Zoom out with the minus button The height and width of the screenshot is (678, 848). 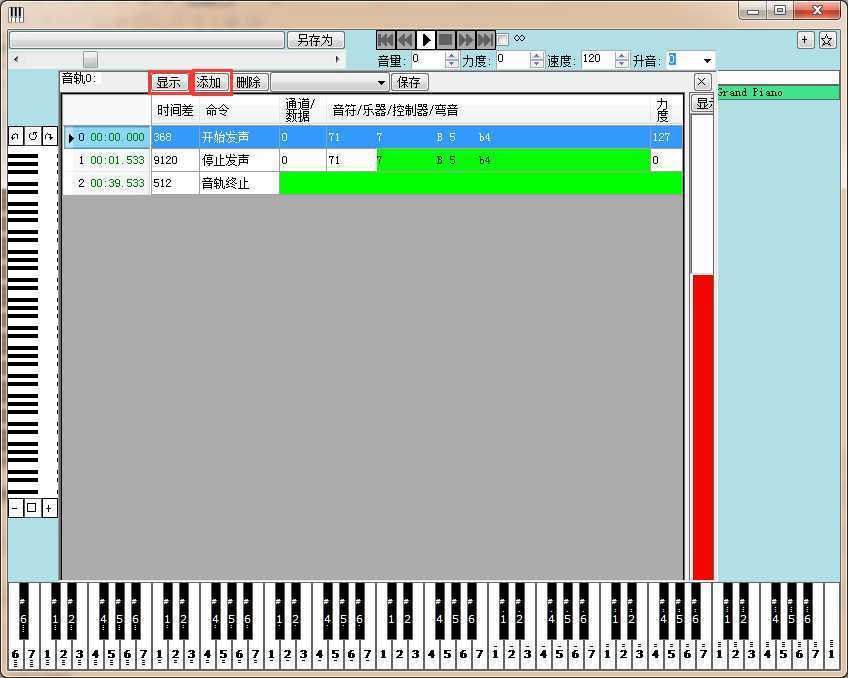click(x=15, y=508)
